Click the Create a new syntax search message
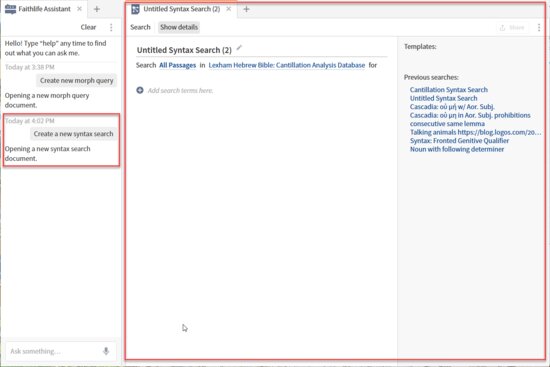The height and width of the screenshot is (367, 550). (73, 134)
